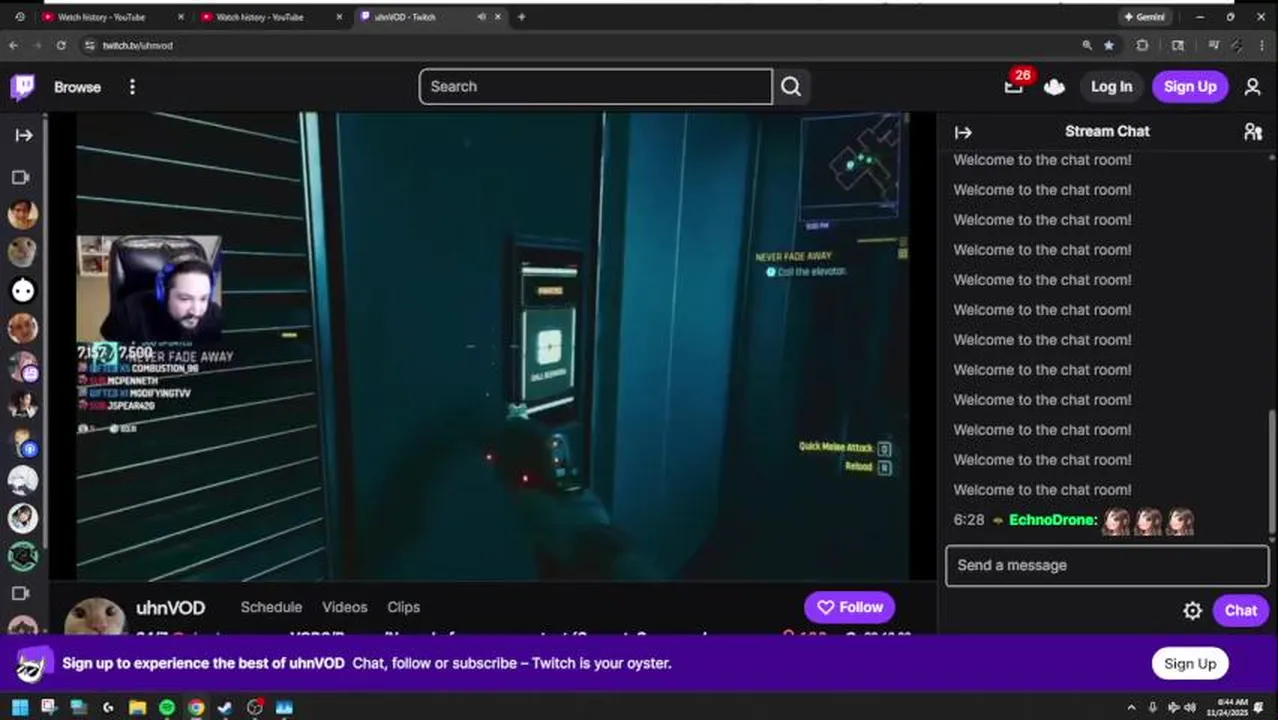Show hidden system tray icons

click(1131, 707)
